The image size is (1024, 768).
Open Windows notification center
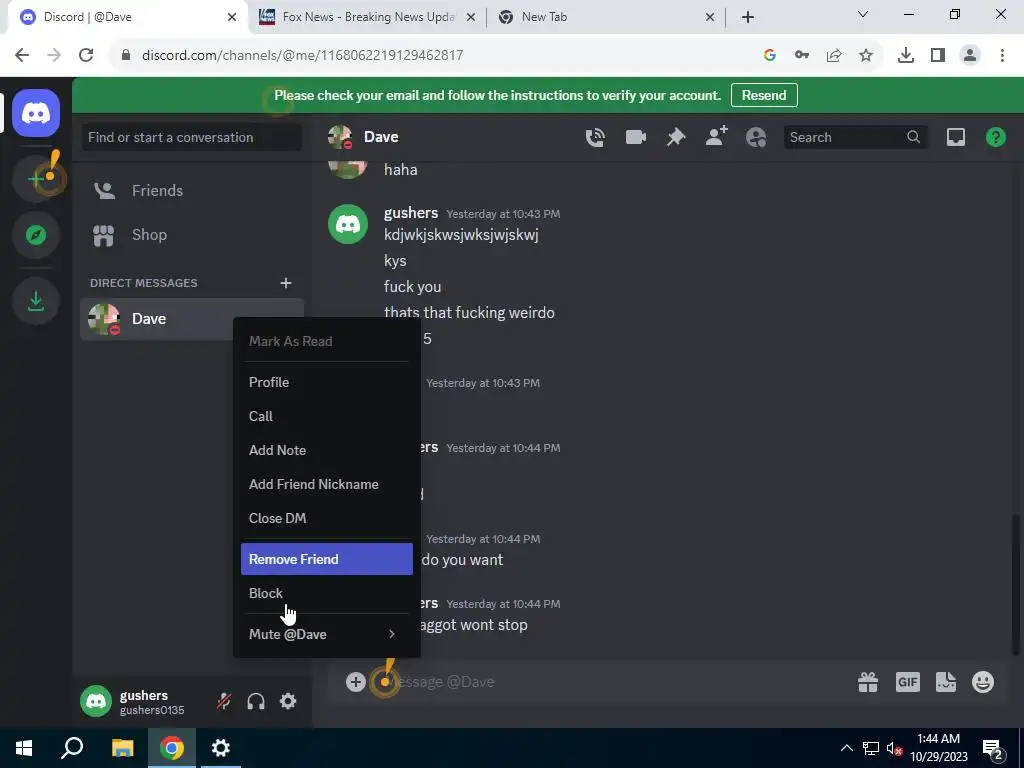coord(992,748)
